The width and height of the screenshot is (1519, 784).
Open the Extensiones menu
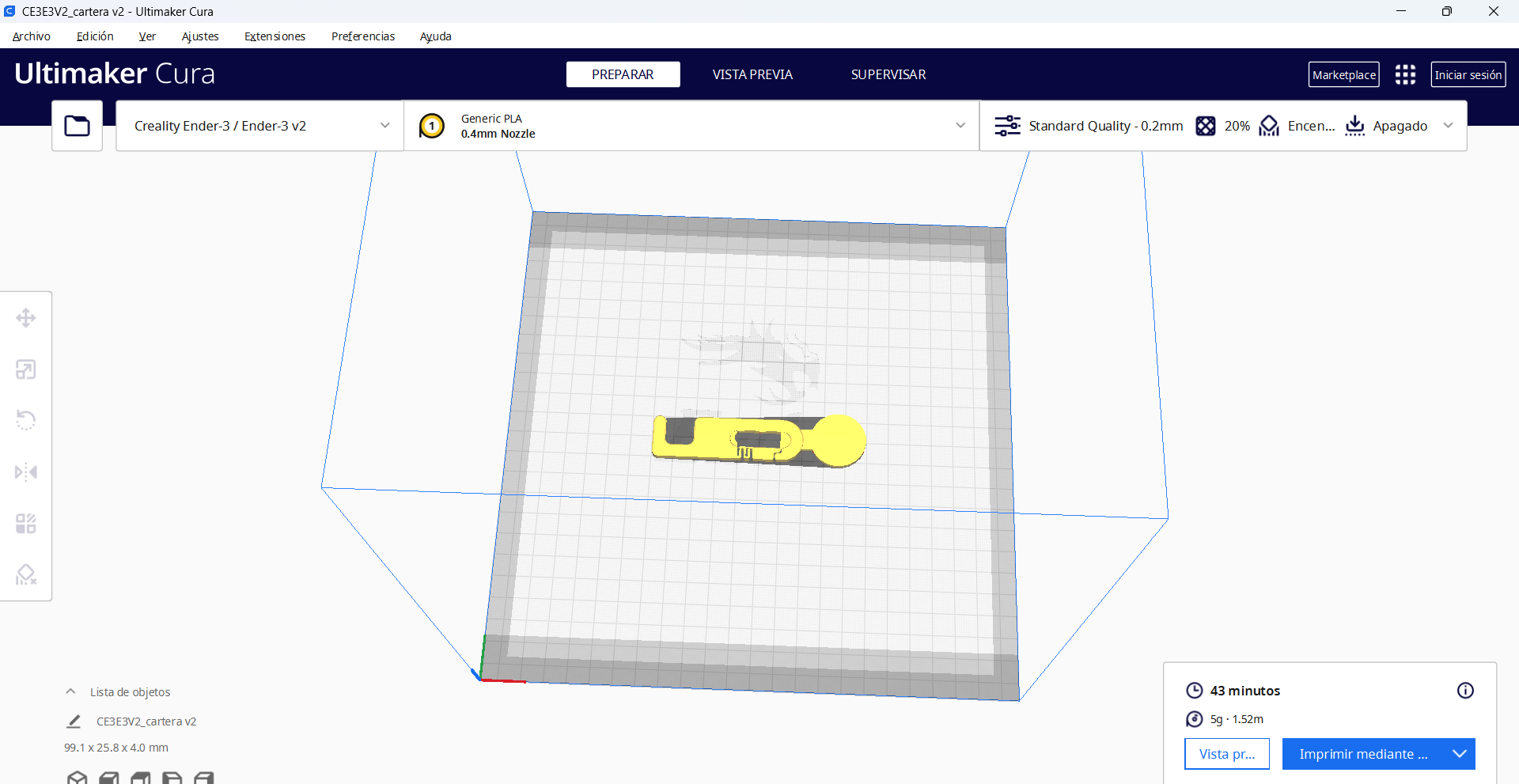pos(275,36)
